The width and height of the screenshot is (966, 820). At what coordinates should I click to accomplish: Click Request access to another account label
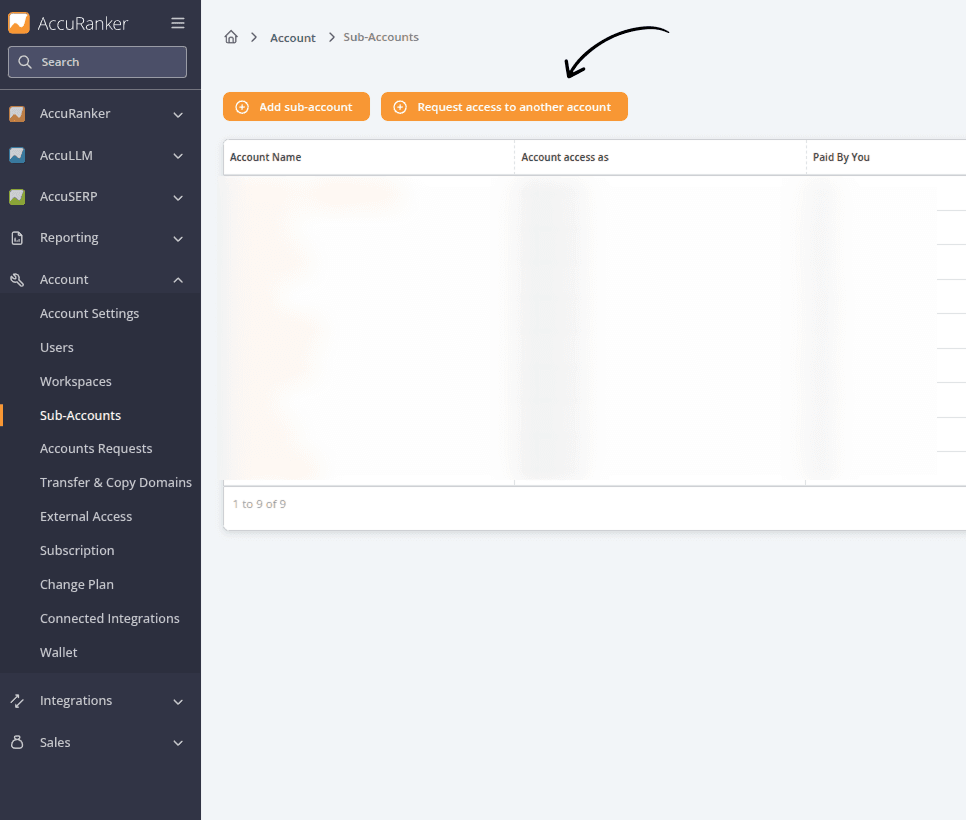tap(514, 107)
